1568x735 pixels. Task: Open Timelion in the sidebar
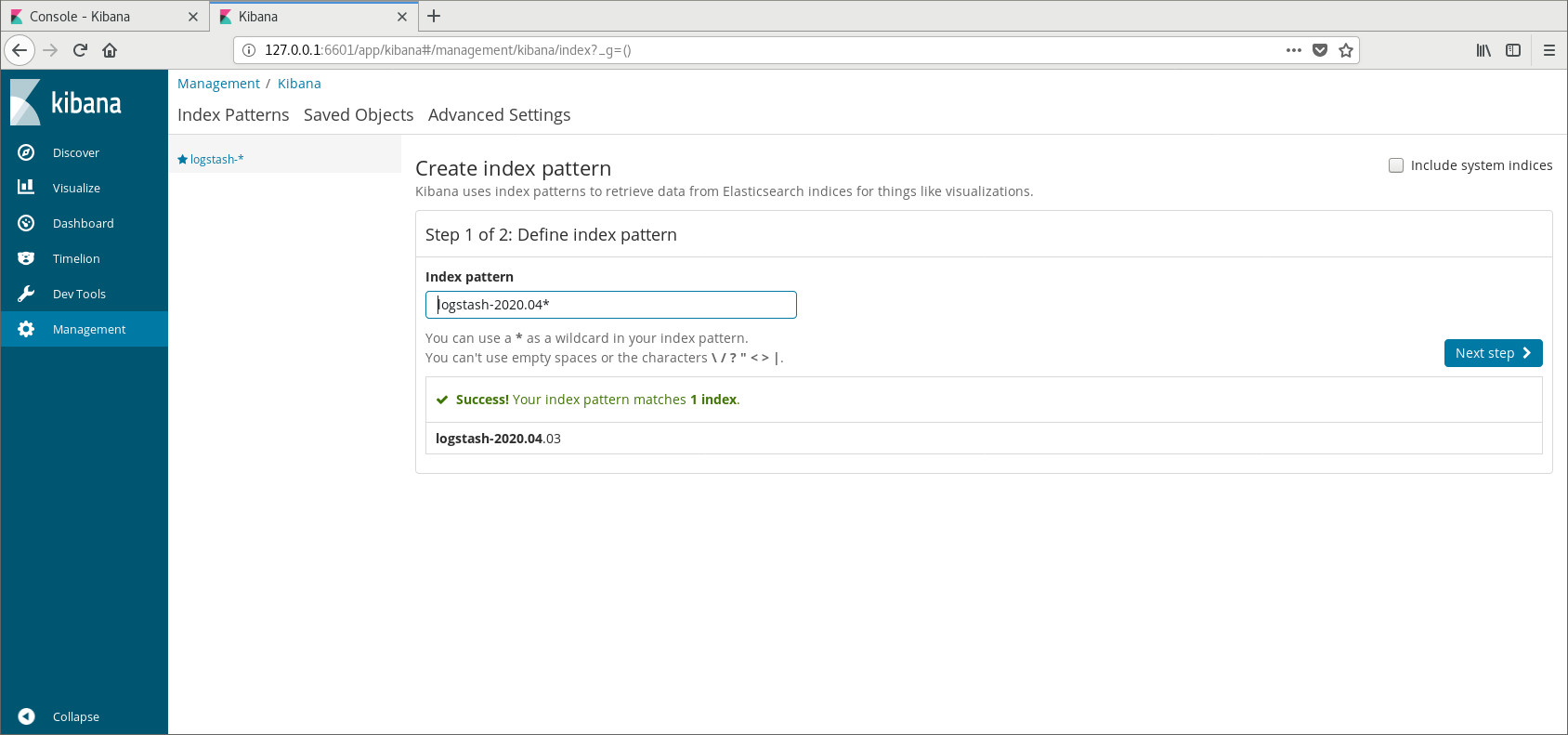(x=76, y=259)
